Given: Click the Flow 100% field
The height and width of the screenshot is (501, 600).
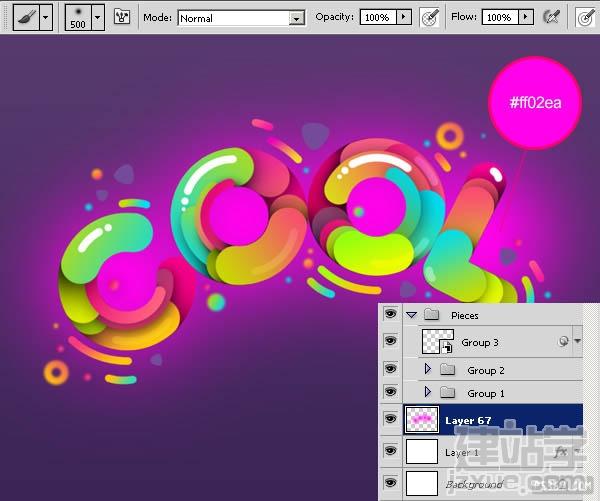Looking at the screenshot, I should (x=499, y=17).
